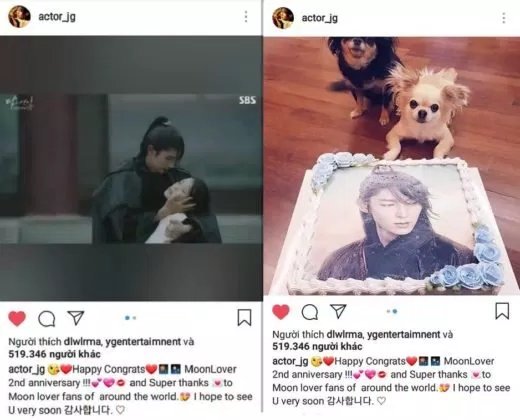The height and width of the screenshot is (420, 520).
Task: View 519.346 người khác likes on left post
Action: click(x=54, y=354)
